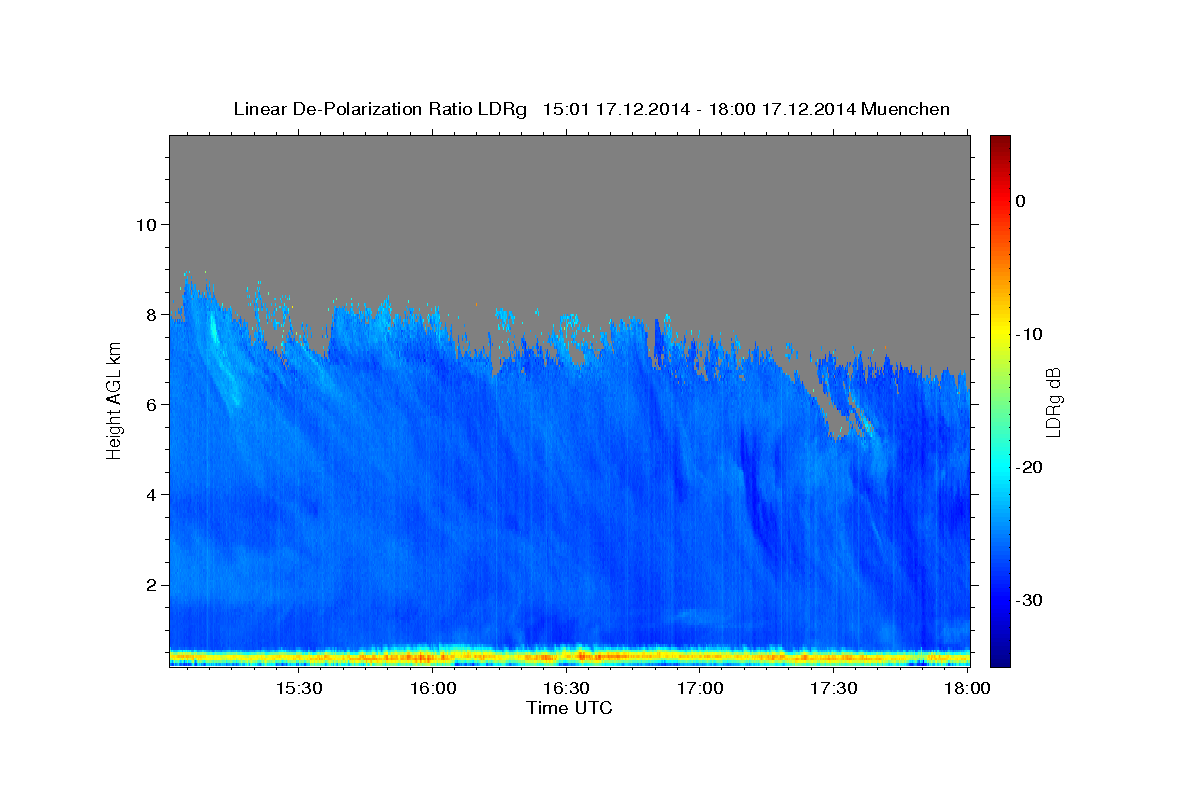
Task: Click the "16:30" time tick label
Action: coord(566,689)
